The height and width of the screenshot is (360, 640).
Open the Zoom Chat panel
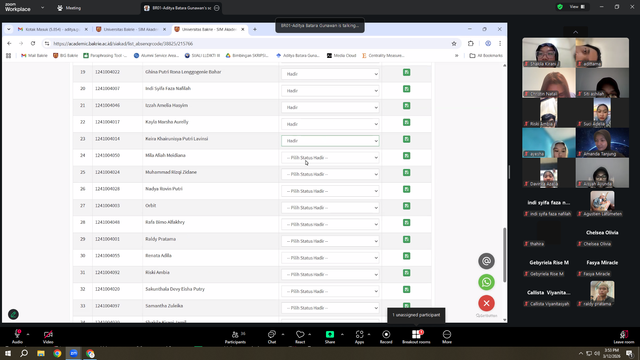pyautogui.click(x=272, y=337)
